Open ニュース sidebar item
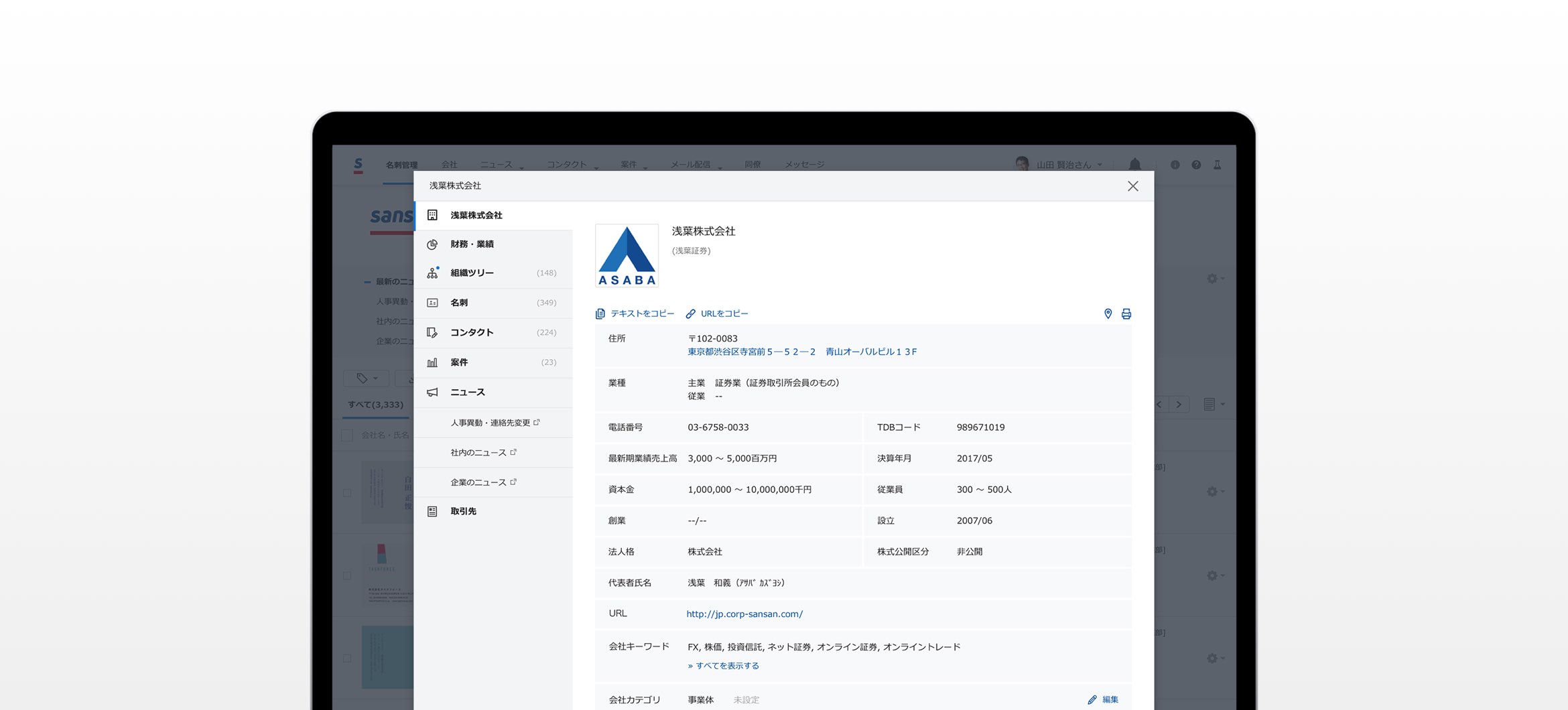Image resolution: width=1568 pixels, height=710 pixels. [x=493, y=393]
